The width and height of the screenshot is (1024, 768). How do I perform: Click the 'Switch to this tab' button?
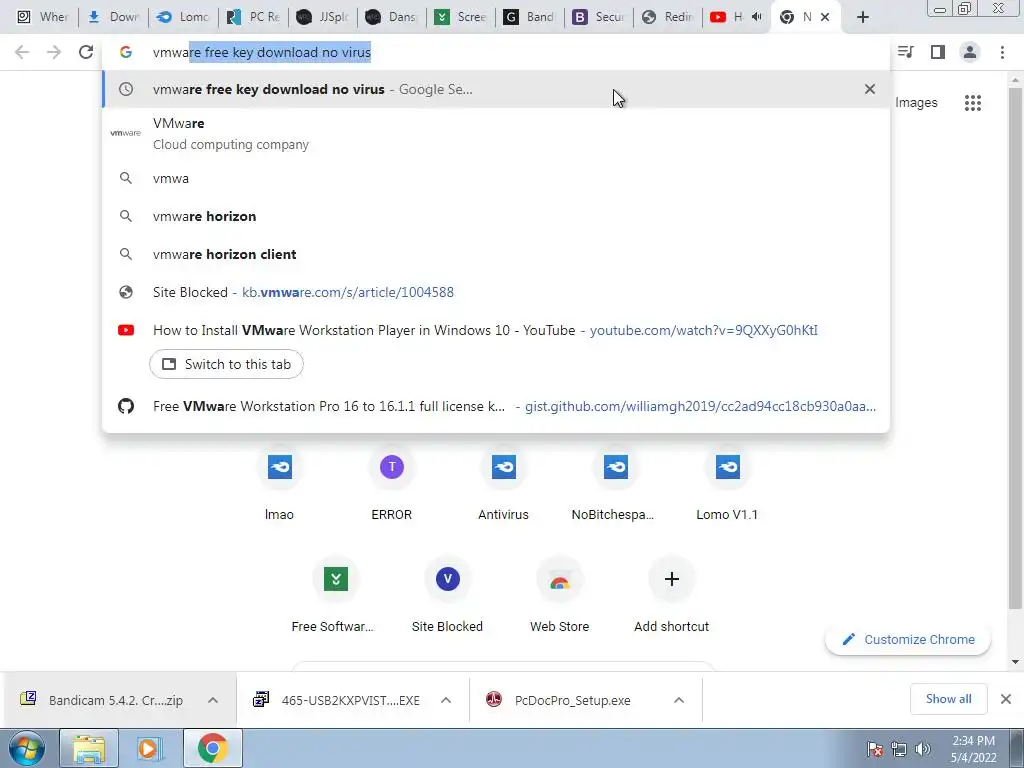pos(226,364)
